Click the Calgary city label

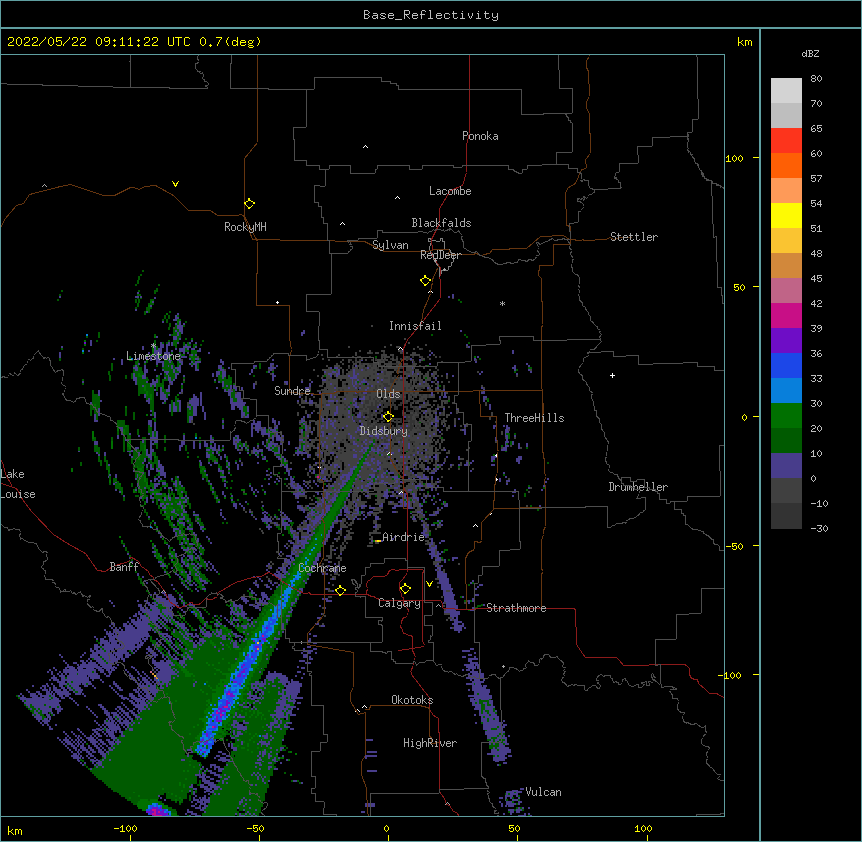pyautogui.click(x=399, y=603)
